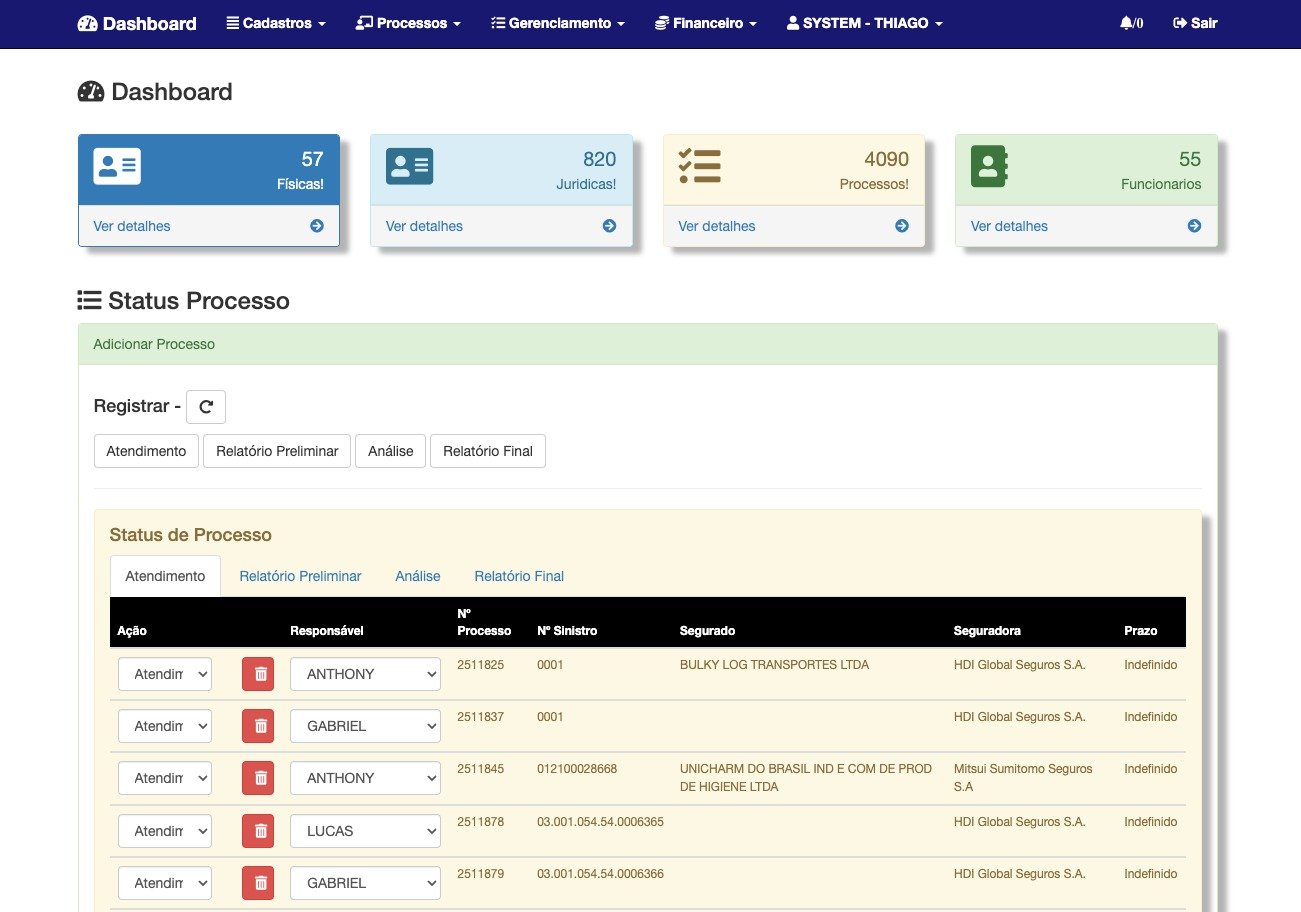Click the red trash icon for process 2511825

click(x=260, y=674)
